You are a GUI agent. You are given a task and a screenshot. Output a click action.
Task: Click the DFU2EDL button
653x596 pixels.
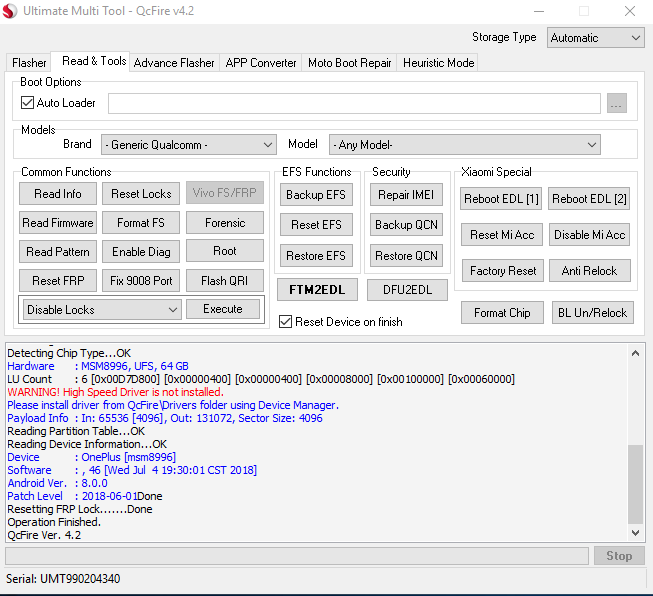pos(407,289)
